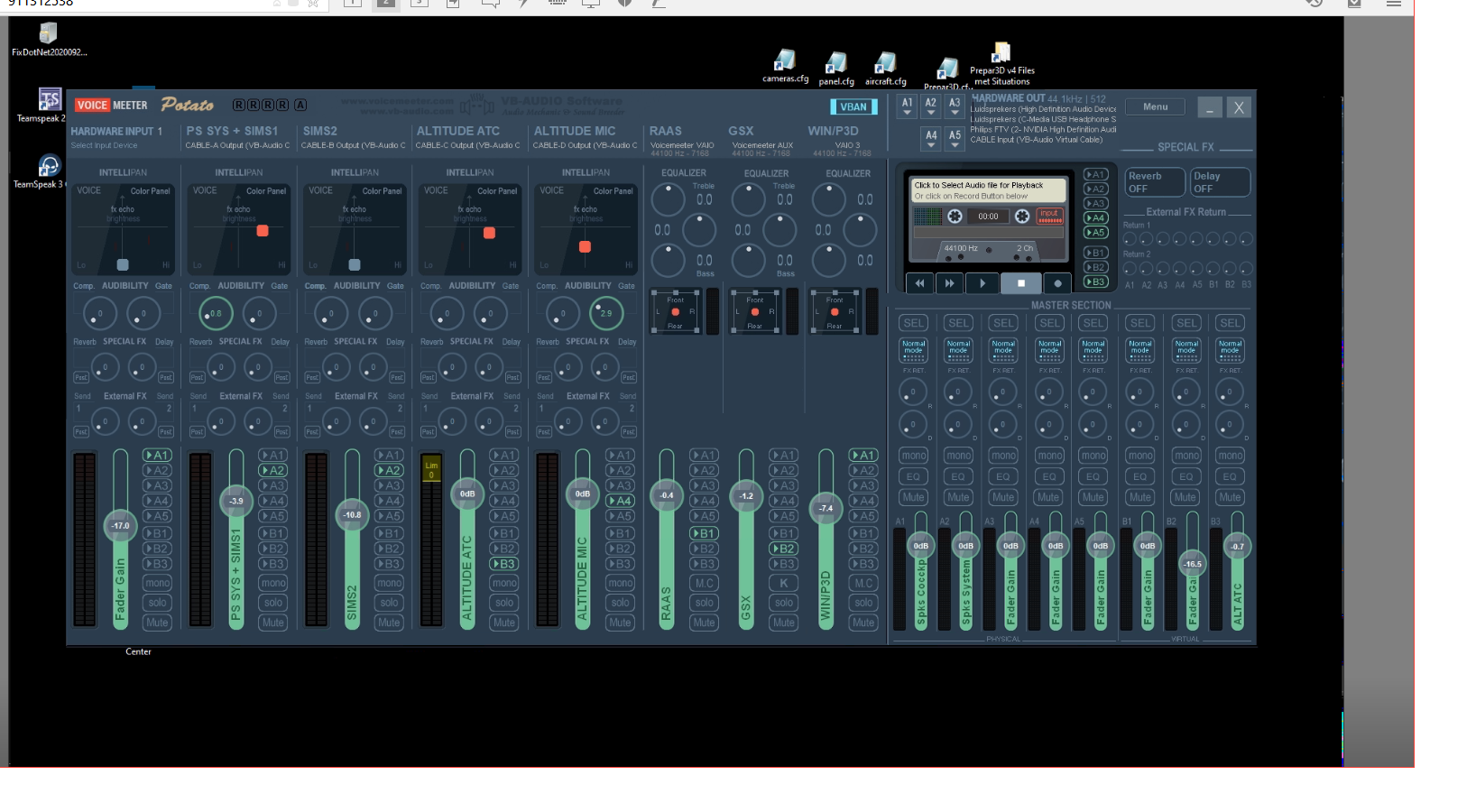Select input device for HARDWARE INPUT 1
Viewport: 1476px width, 812px height.
point(105,145)
